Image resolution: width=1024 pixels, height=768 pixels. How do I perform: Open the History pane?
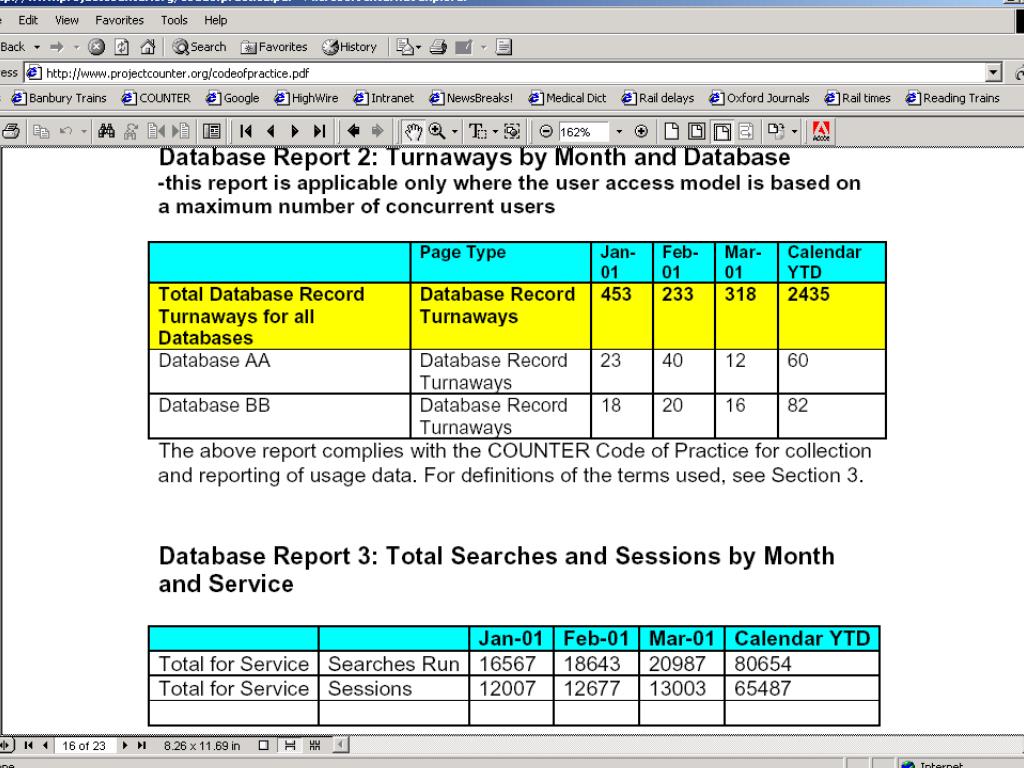350,46
